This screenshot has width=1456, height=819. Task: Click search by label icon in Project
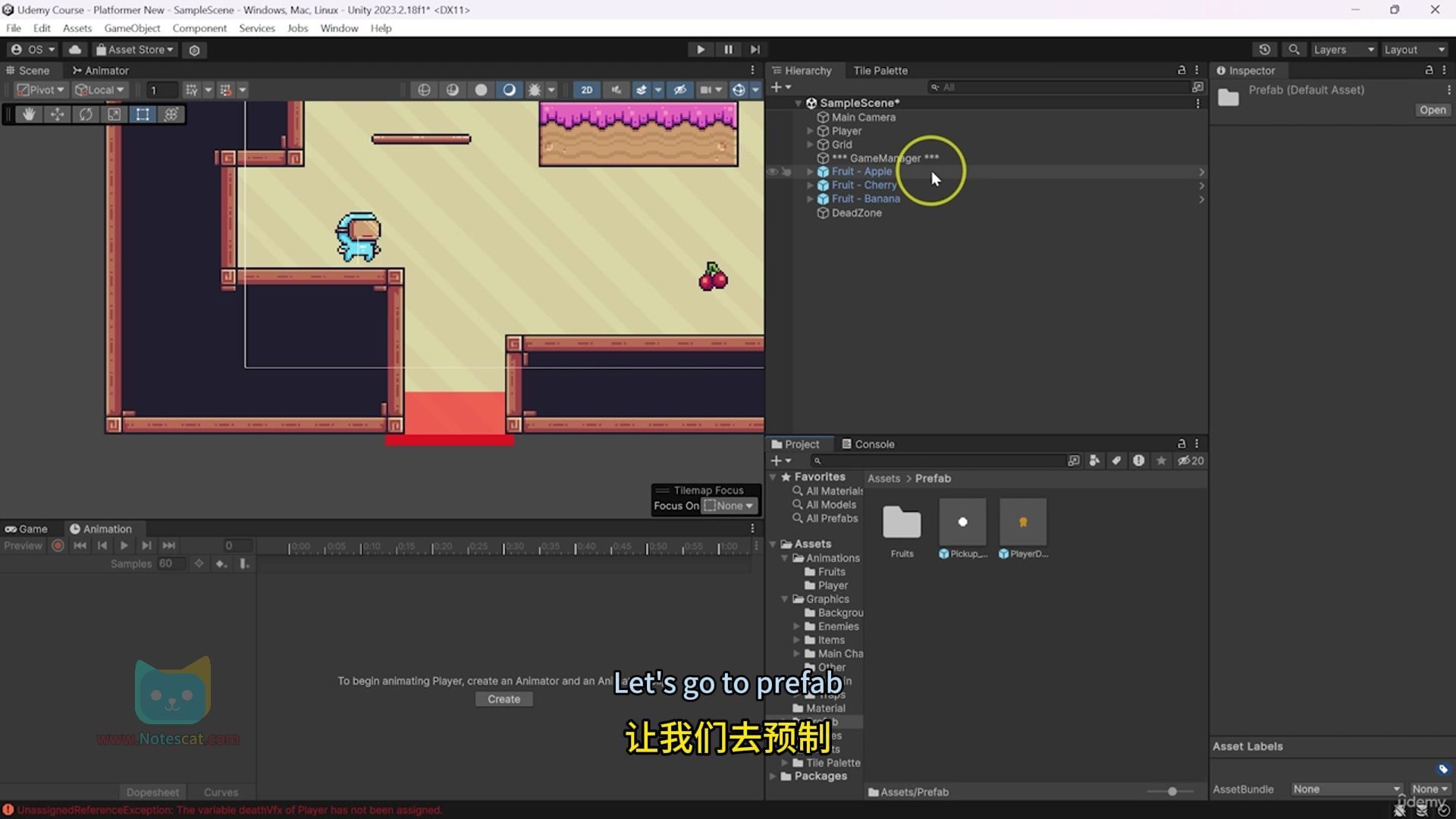1116,461
